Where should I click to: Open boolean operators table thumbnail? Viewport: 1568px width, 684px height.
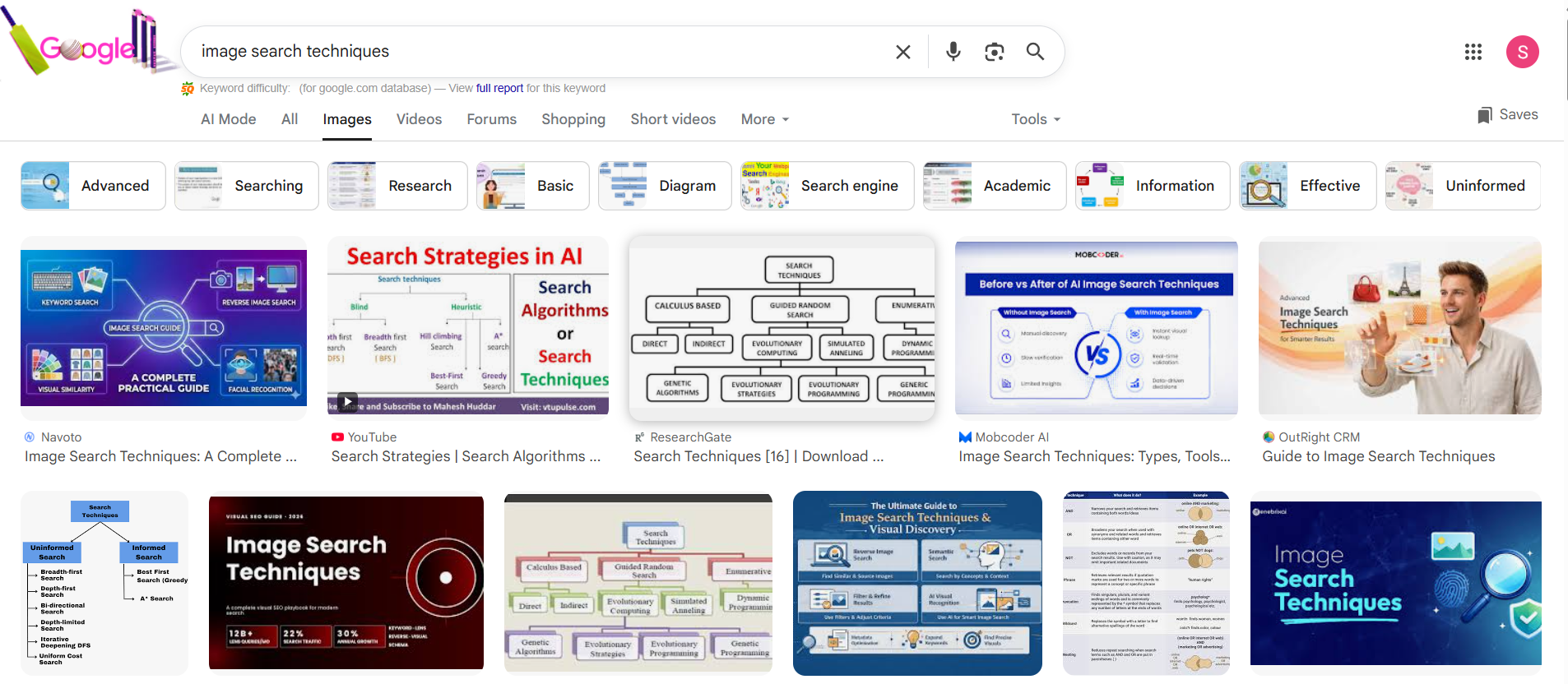1146,583
